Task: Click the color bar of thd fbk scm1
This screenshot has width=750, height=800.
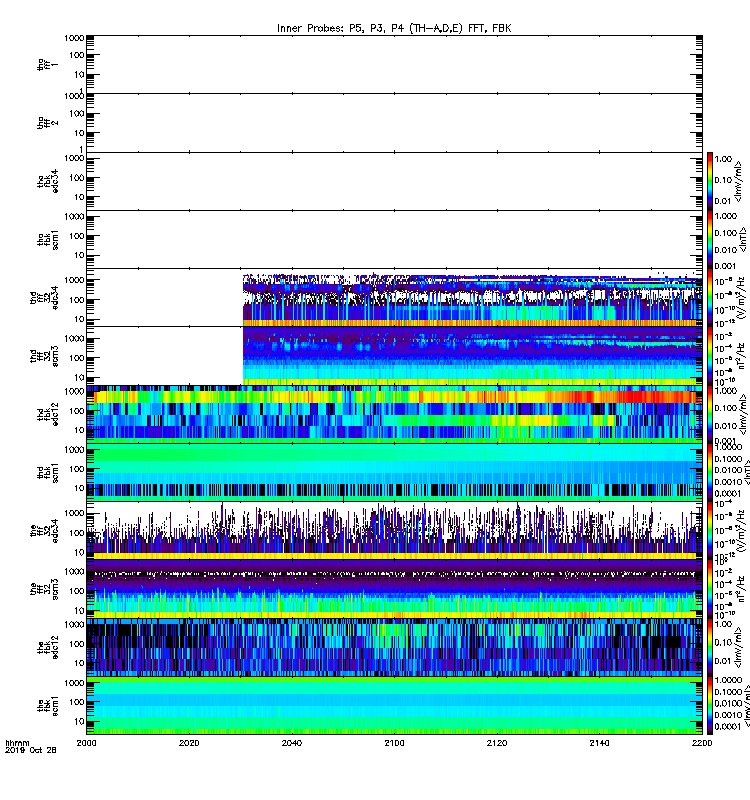Action: click(x=710, y=472)
